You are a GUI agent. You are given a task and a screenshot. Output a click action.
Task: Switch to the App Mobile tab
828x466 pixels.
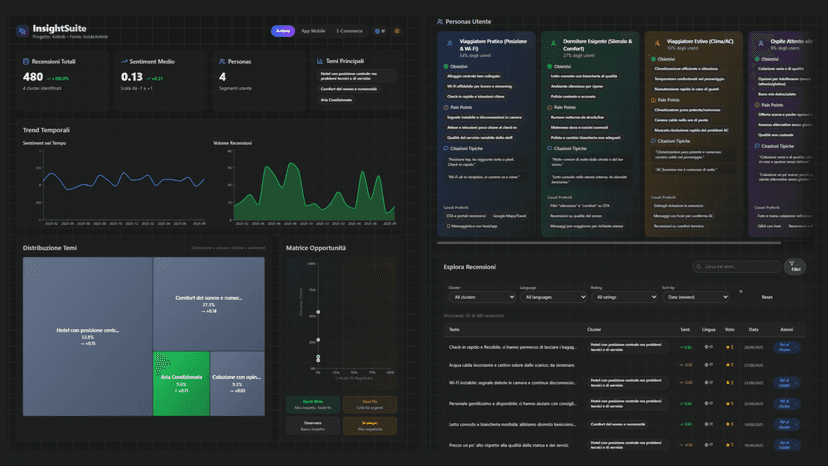(313, 31)
